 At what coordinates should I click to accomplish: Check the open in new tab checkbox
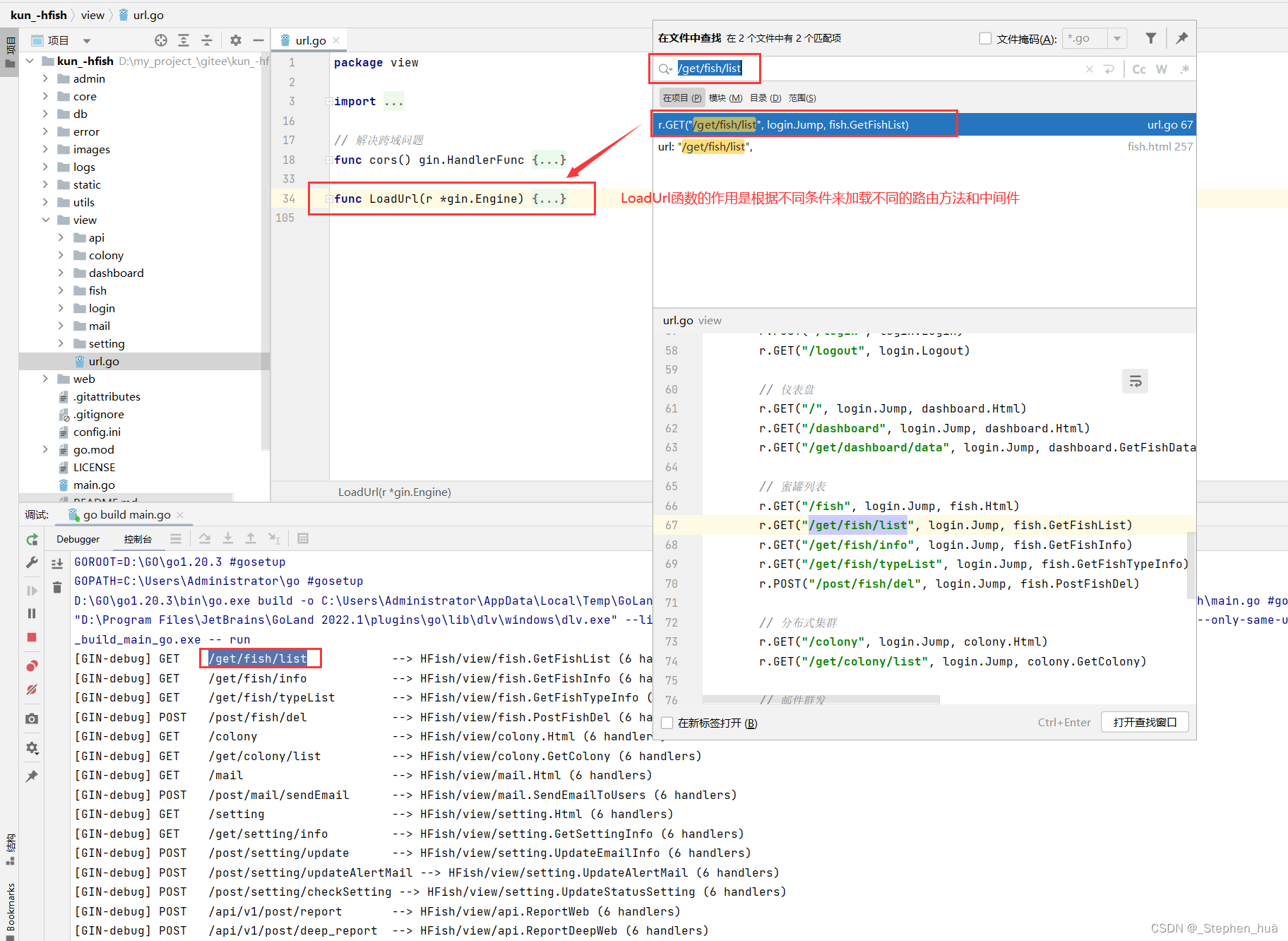[x=667, y=723]
